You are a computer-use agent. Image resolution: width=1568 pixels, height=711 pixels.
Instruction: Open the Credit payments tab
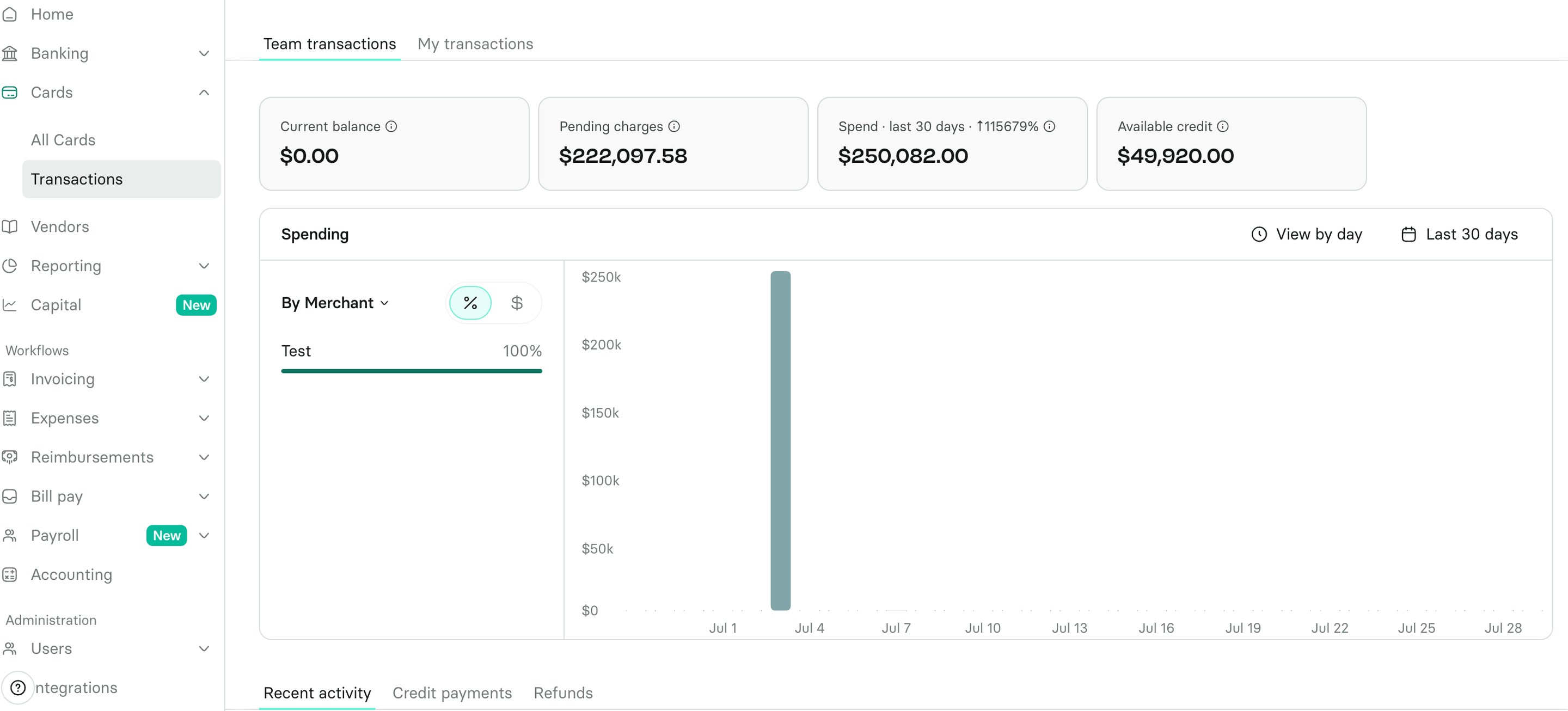point(452,692)
